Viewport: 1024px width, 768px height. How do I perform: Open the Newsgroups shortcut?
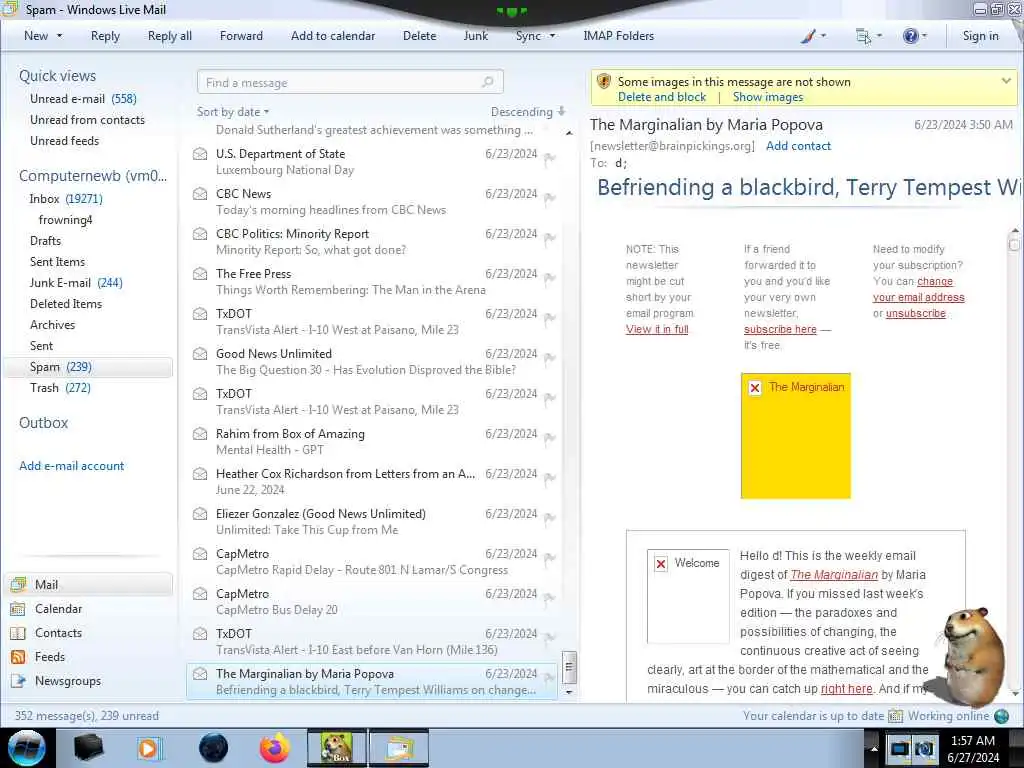[68, 680]
